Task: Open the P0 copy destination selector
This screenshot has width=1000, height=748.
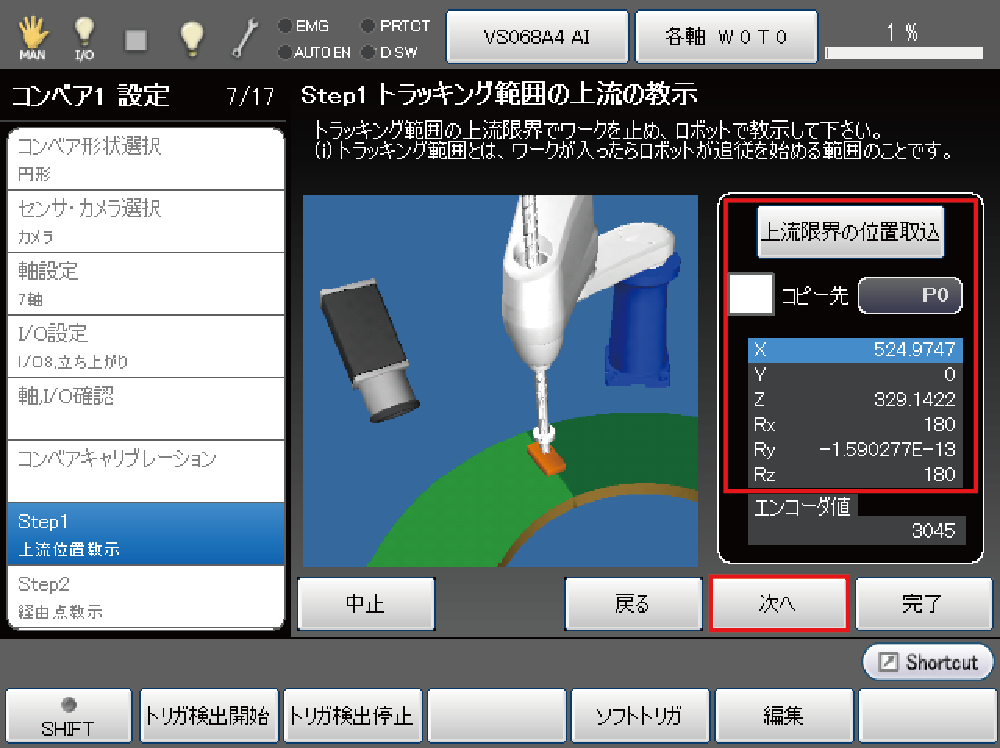Action: click(x=909, y=295)
